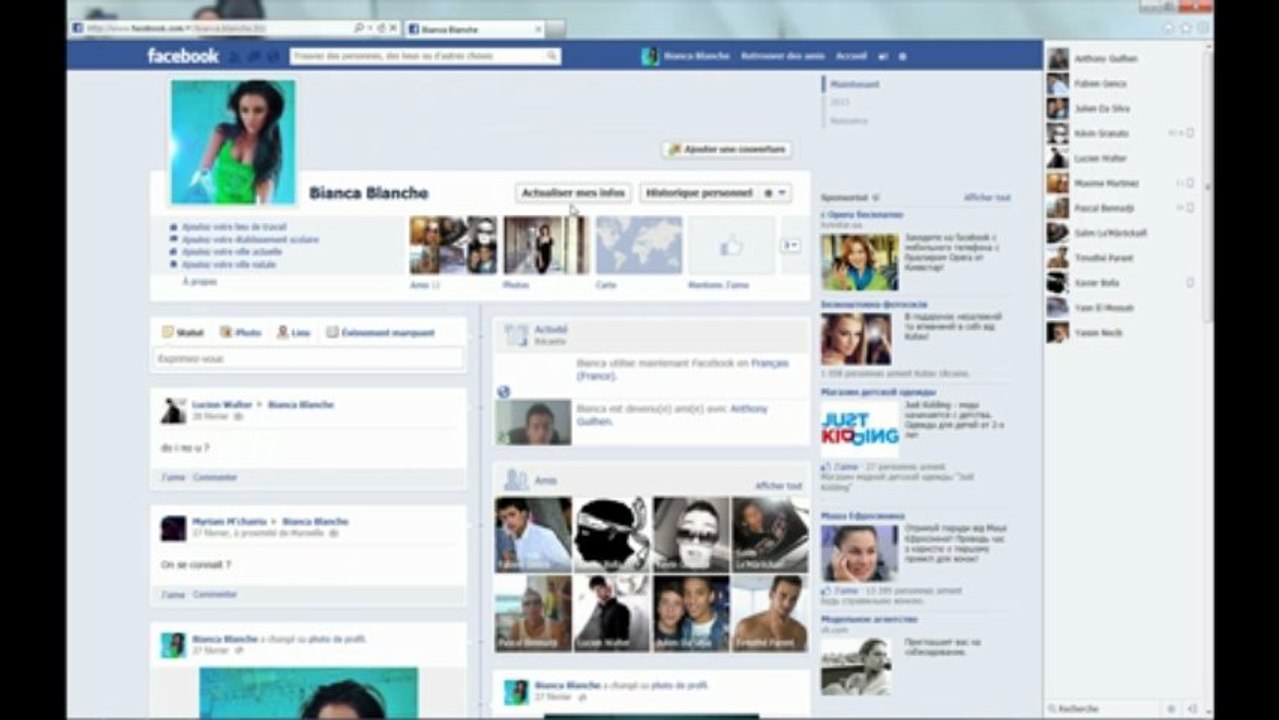Viewport: 1279px width, 720px height.
Task: Click Retrouver des amis in header
Action: [782, 57]
